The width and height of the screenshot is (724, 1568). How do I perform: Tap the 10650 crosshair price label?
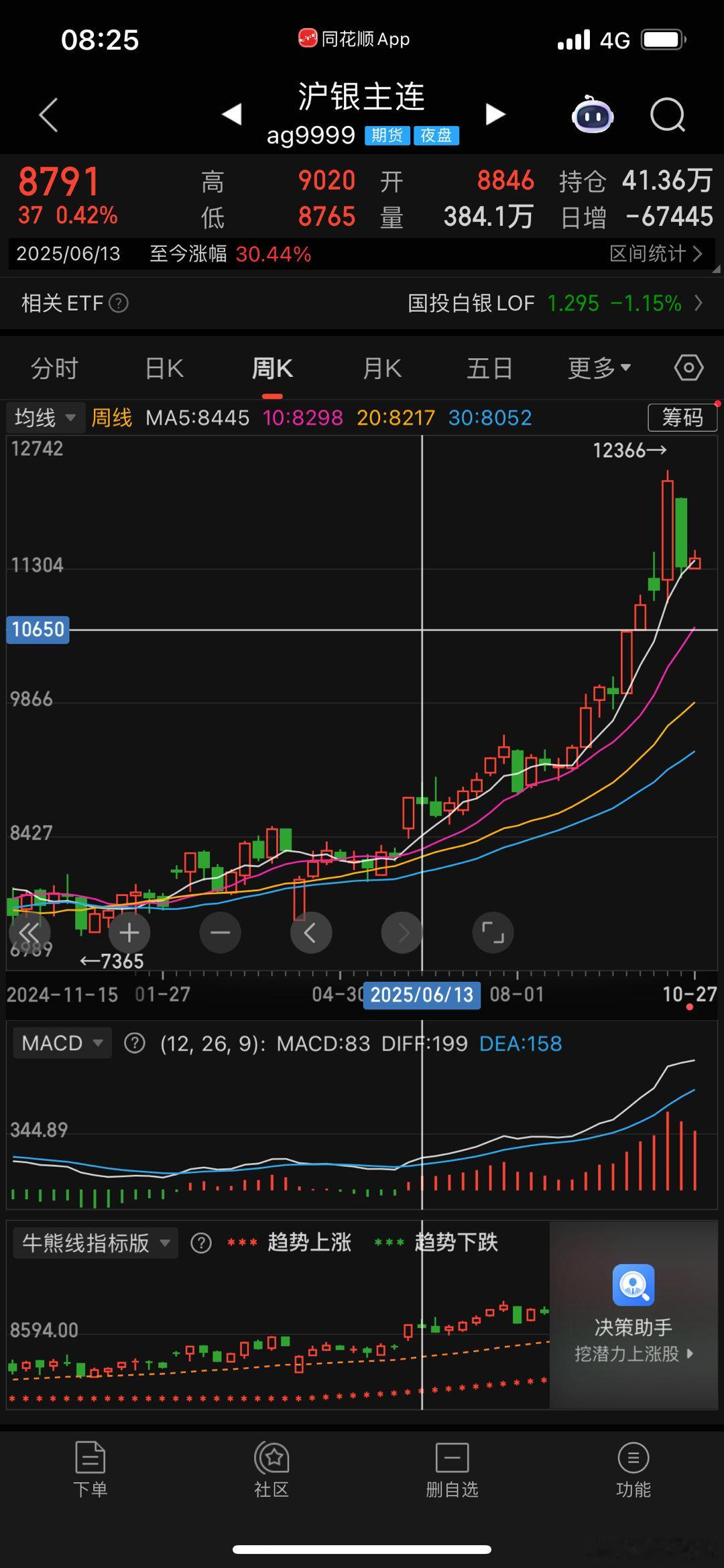pos(38,629)
